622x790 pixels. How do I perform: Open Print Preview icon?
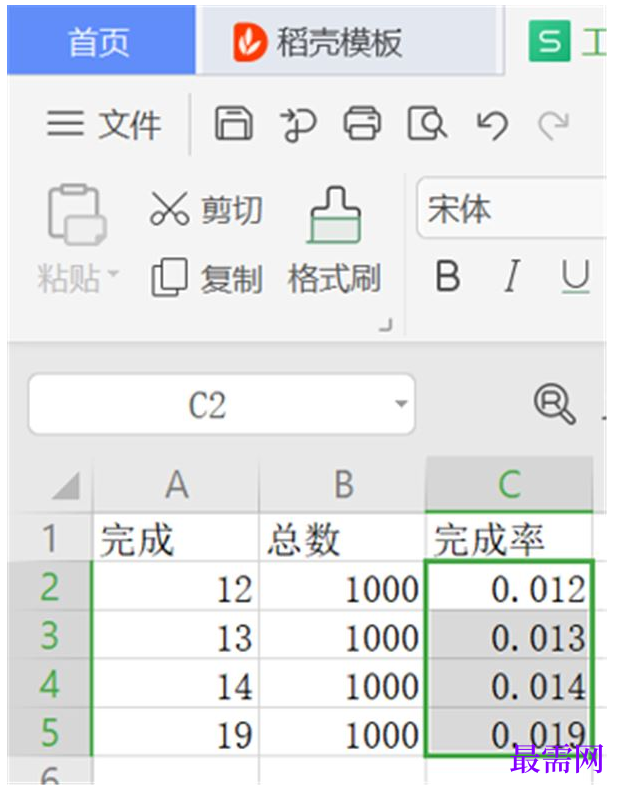[427, 123]
